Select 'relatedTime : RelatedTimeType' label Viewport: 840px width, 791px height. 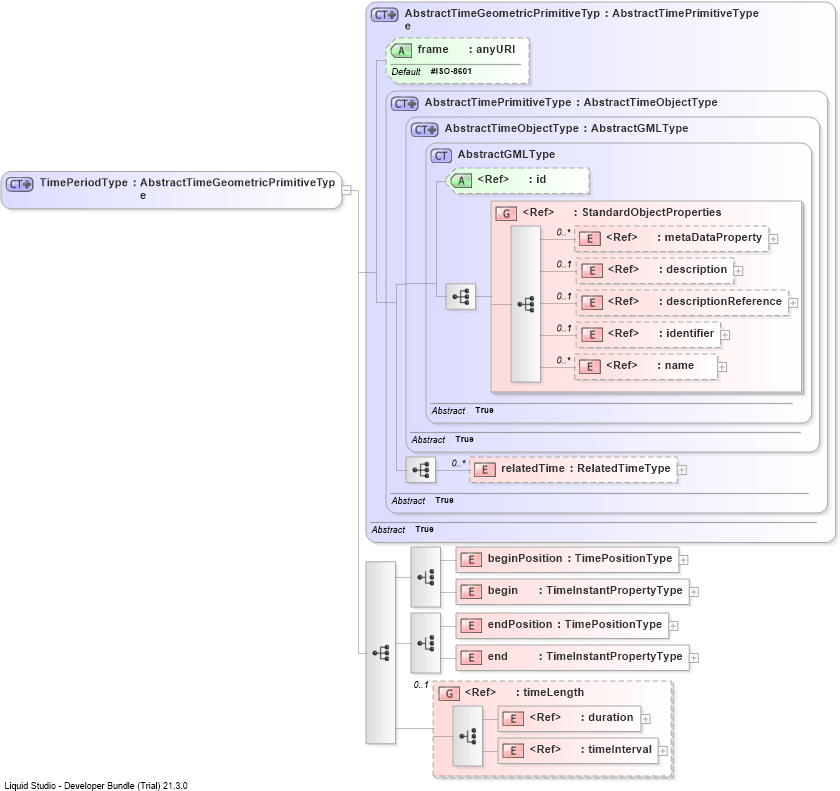(x=586, y=469)
